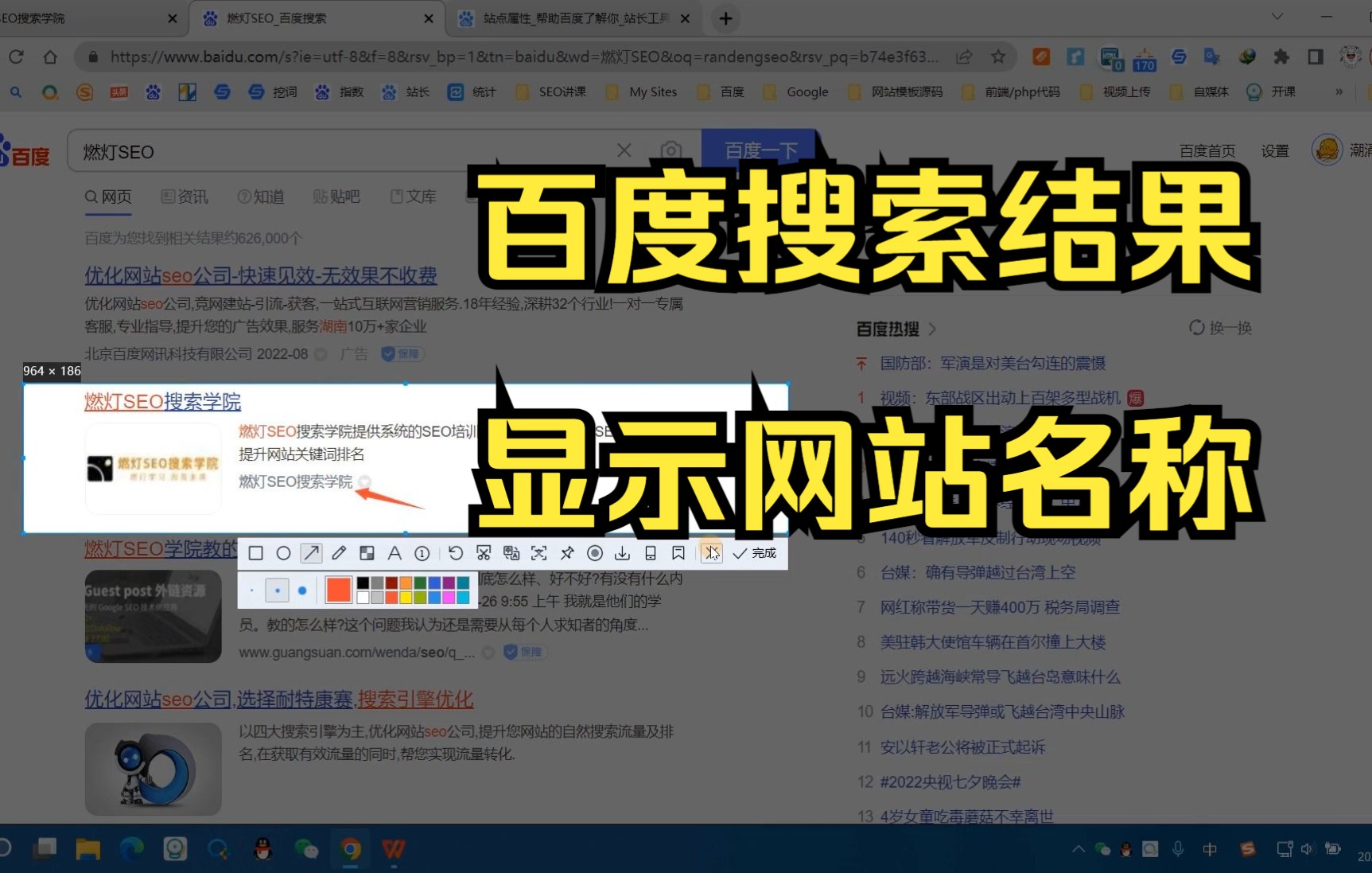Viewport: 1372px width, 873px height.
Task: Switch to the 燃灯SEO_百度搜索 tab
Action: pos(316,18)
